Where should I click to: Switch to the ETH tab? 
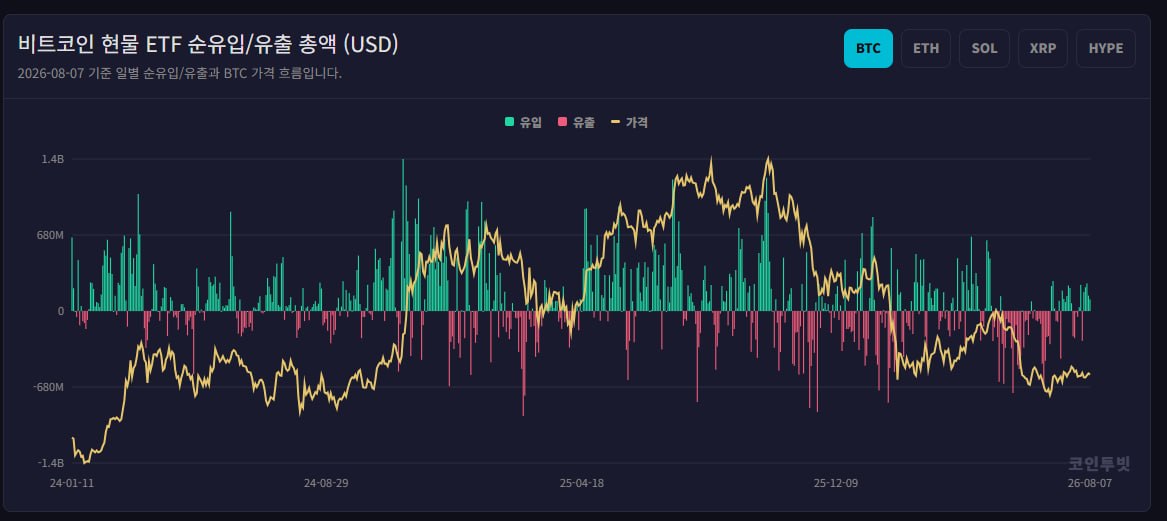(x=926, y=48)
